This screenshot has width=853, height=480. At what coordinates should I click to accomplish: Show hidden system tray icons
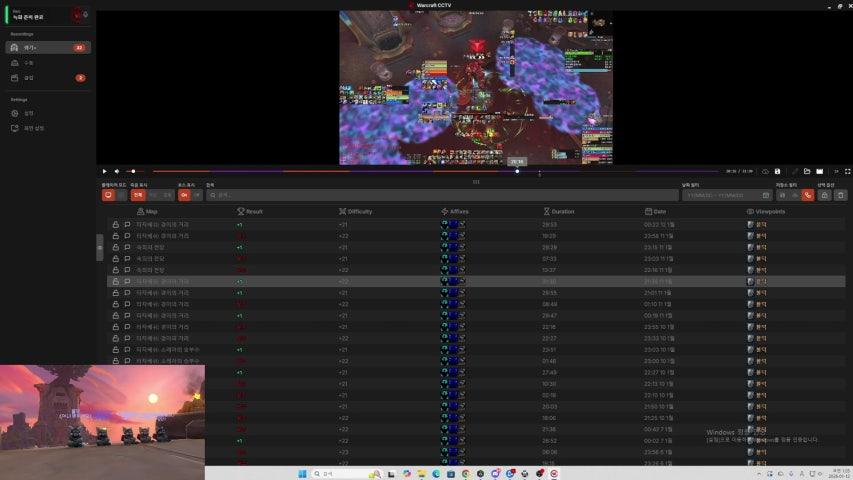759,474
